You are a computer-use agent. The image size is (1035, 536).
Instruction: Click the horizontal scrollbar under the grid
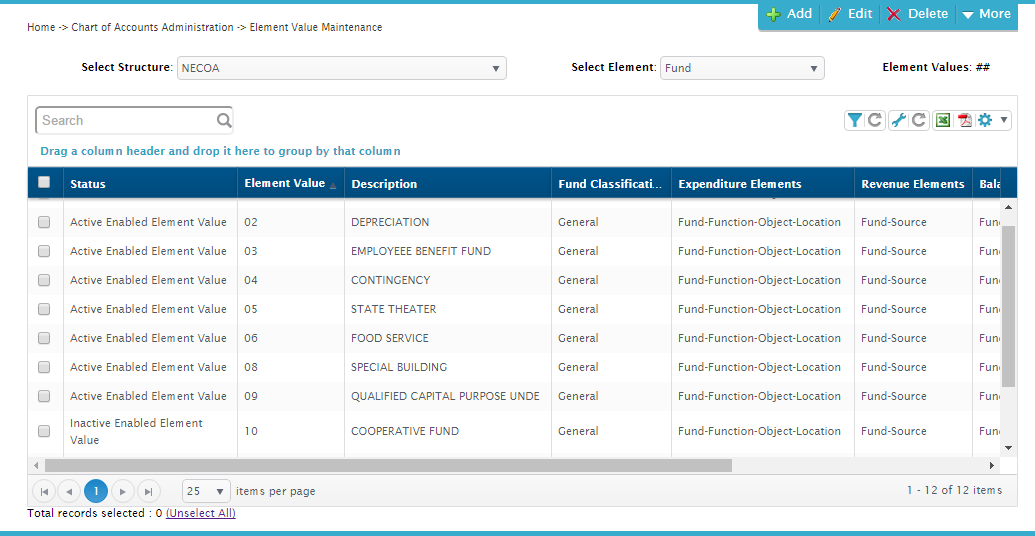(388, 465)
